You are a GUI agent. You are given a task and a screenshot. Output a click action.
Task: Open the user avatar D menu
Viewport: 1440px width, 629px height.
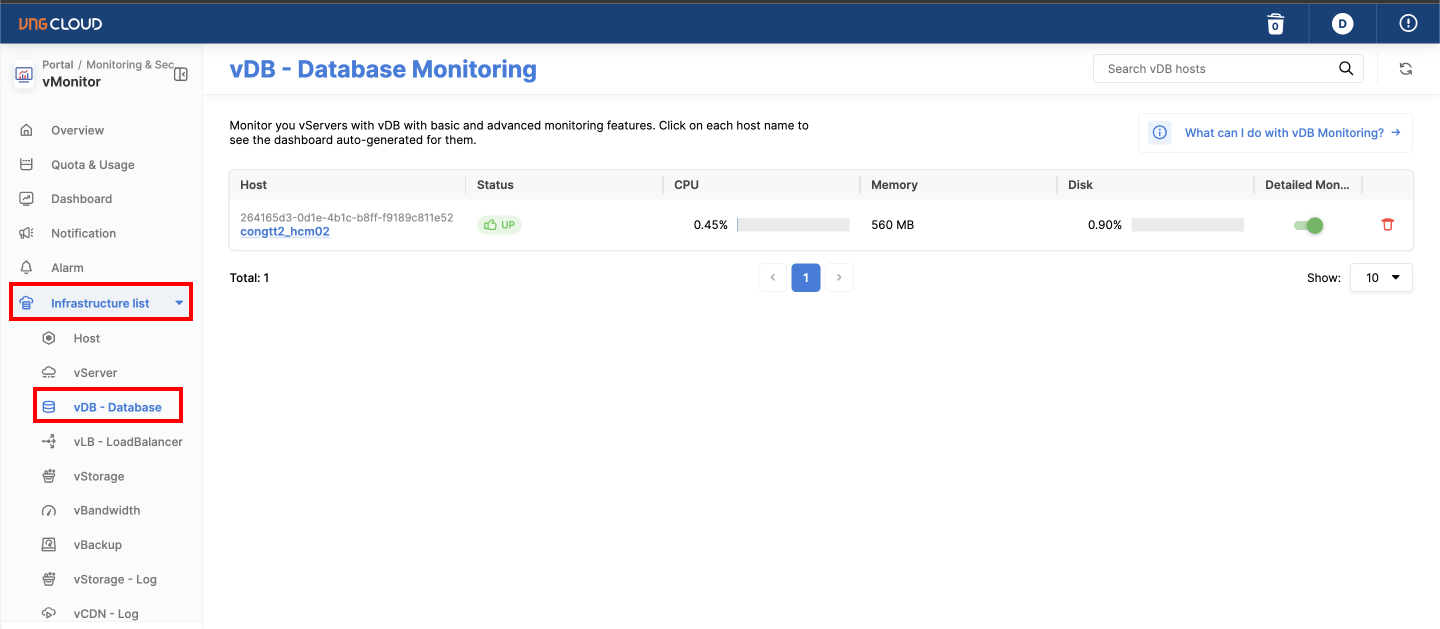(1342, 23)
